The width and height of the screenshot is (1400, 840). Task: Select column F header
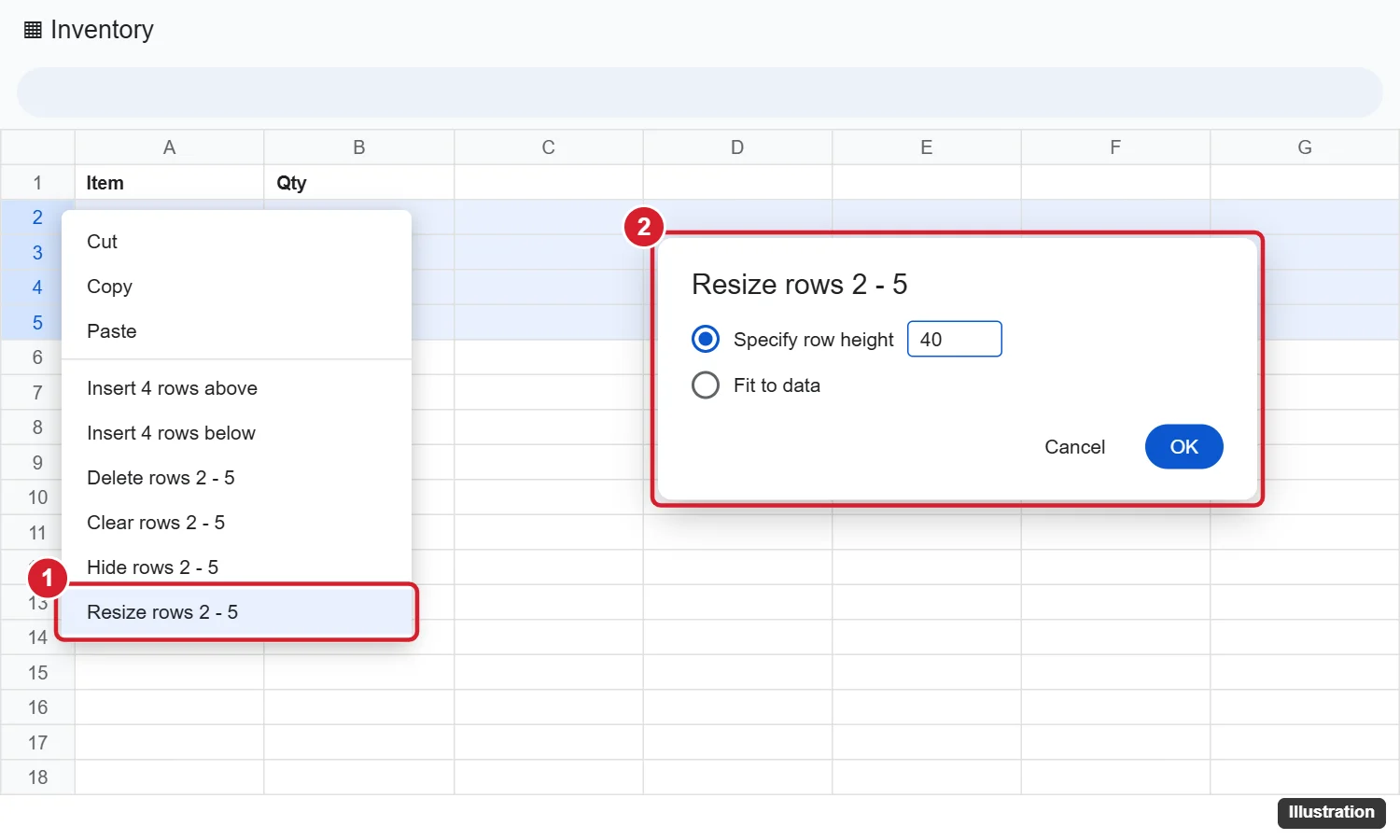[1115, 147]
